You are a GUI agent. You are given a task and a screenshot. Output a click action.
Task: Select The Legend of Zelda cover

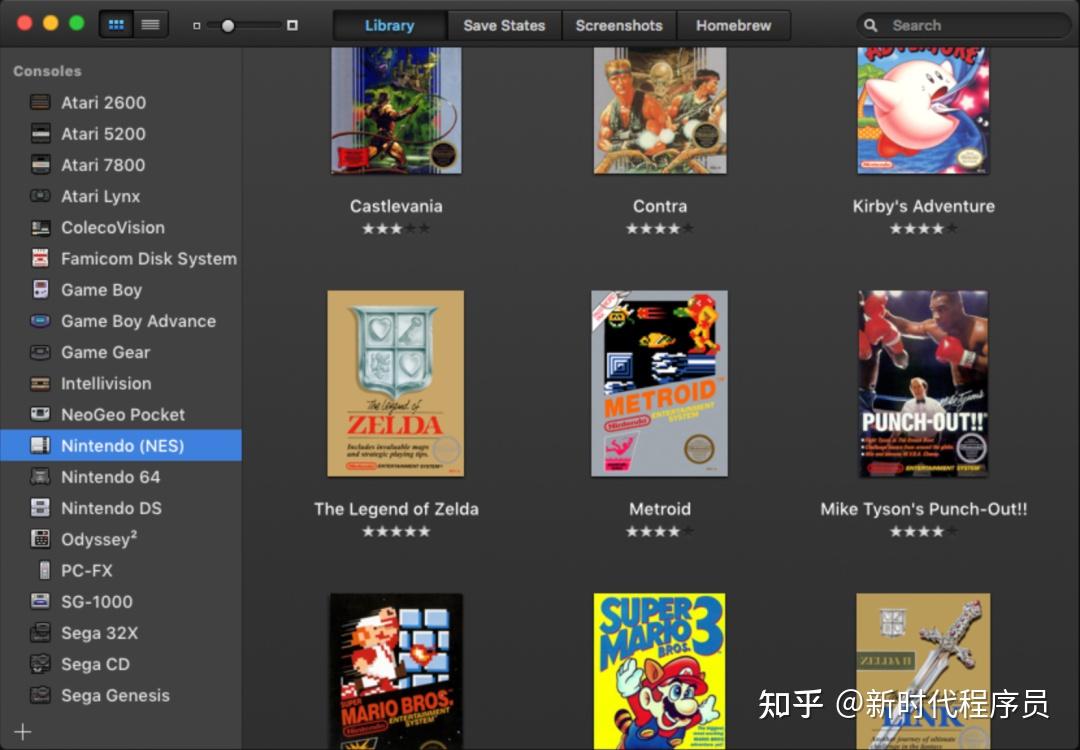click(395, 383)
